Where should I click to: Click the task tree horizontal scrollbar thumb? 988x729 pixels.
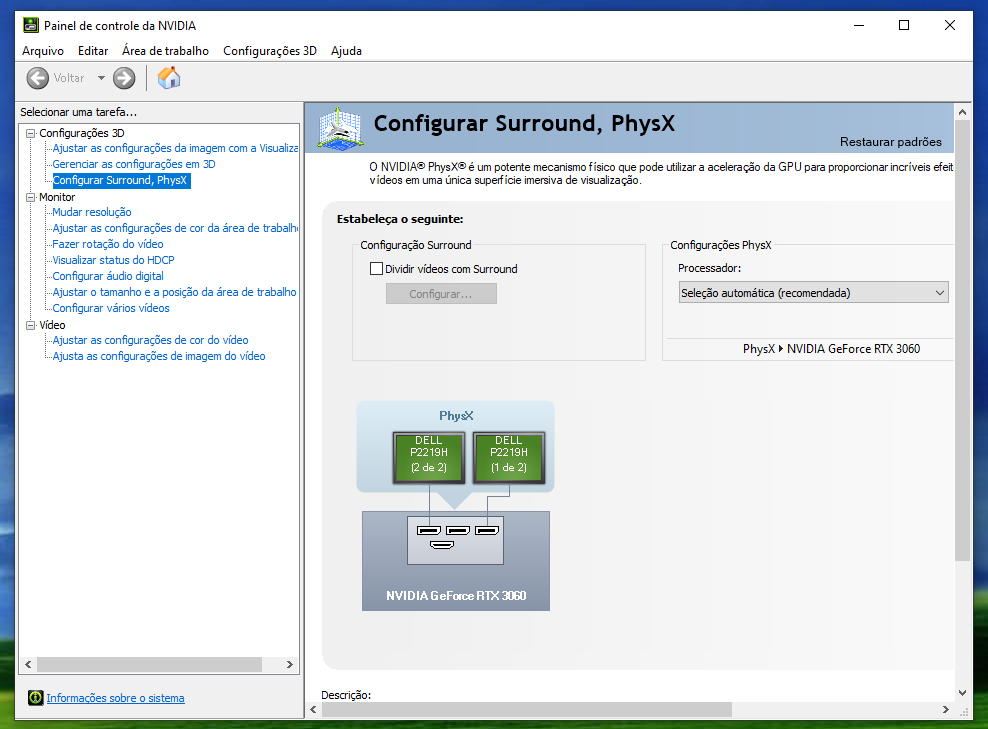click(149, 664)
